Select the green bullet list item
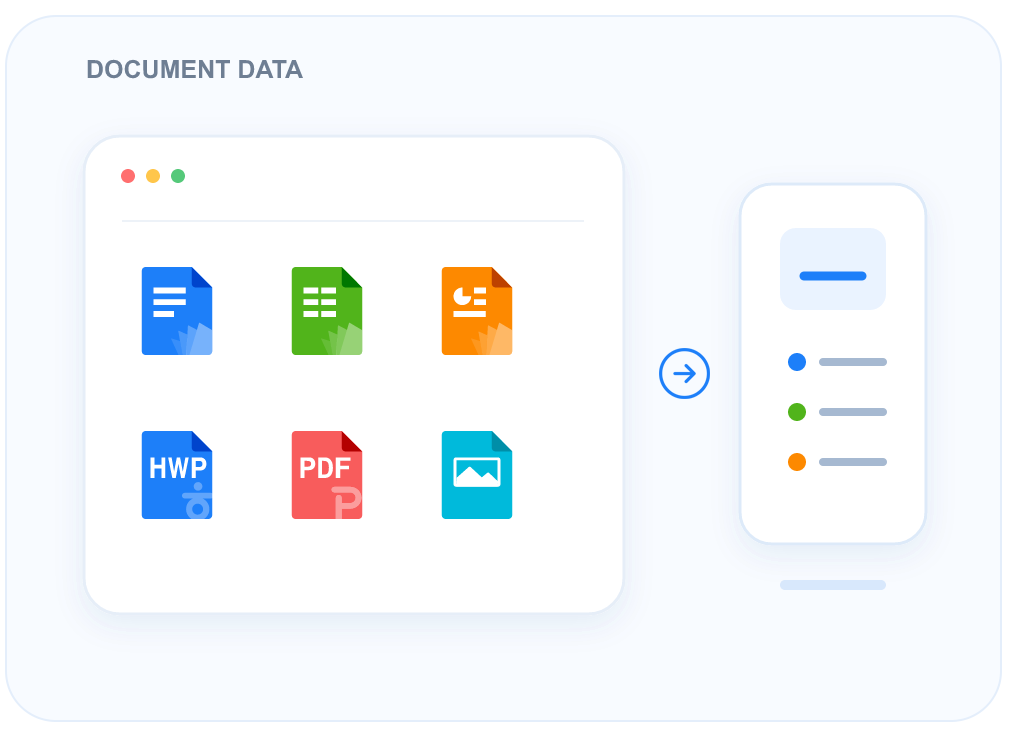Viewport: 1010px width, 730px height. (x=837, y=412)
